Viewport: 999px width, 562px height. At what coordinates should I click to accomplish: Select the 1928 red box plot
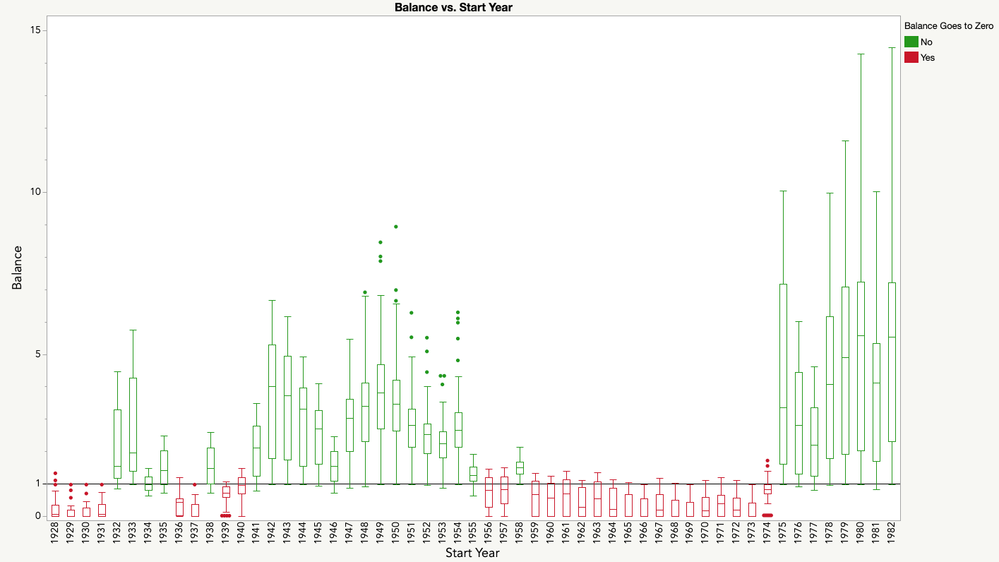(x=55, y=510)
